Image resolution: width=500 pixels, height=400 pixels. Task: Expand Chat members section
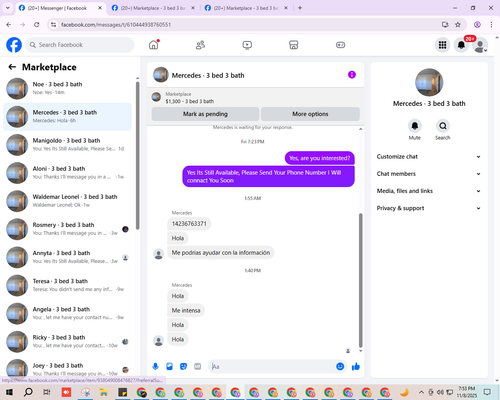[x=429, y=174]
